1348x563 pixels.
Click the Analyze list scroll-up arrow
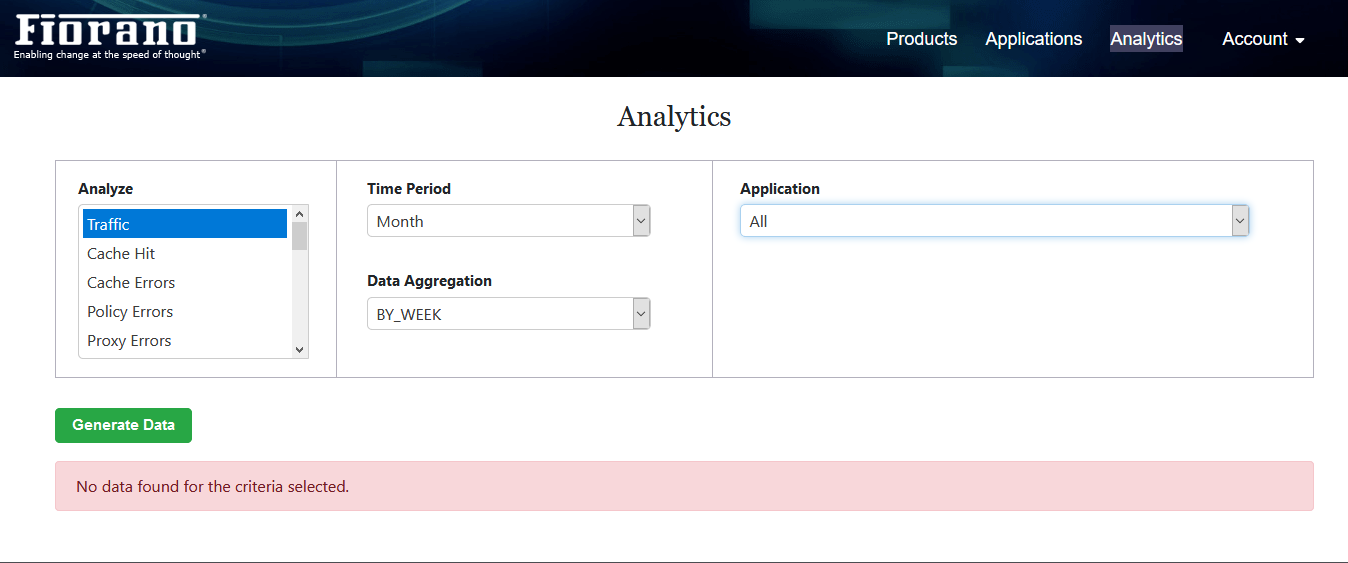pyautogui.click(x=299, y=214)
